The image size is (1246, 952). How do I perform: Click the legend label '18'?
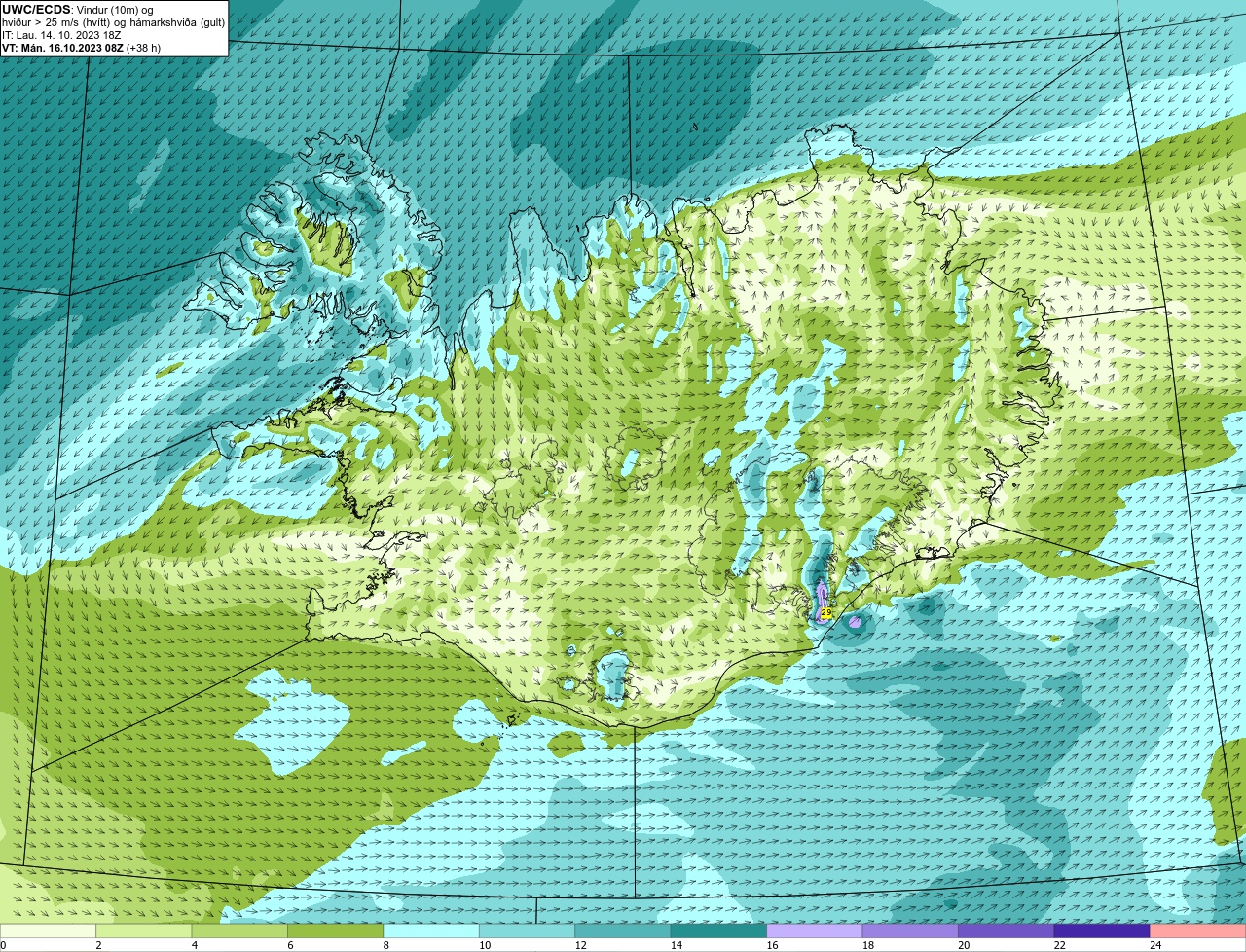867,945
